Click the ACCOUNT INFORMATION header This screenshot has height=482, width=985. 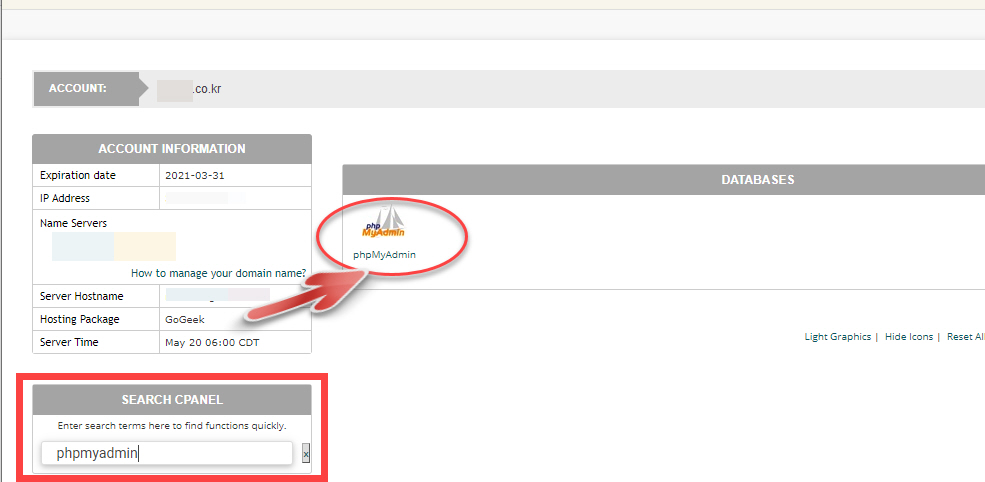coord(172,149)
